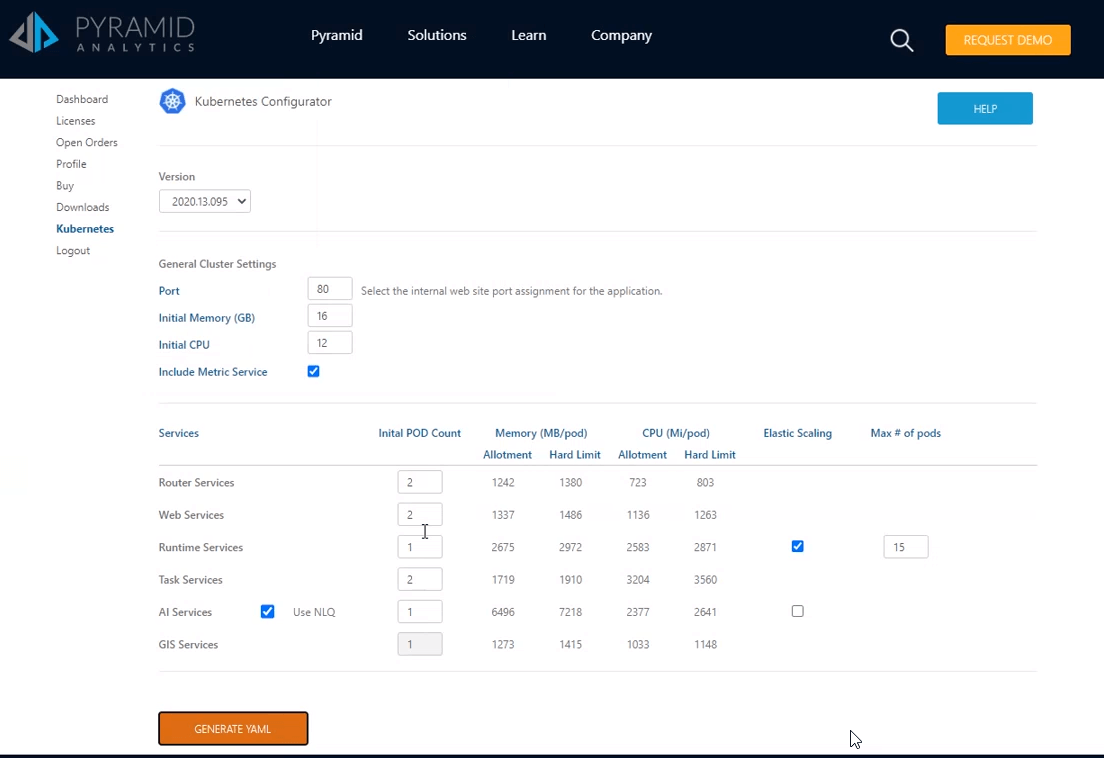
Task: Click the General Cluster Settings heading
Action: pyautogui.click(x=217, y=264)
